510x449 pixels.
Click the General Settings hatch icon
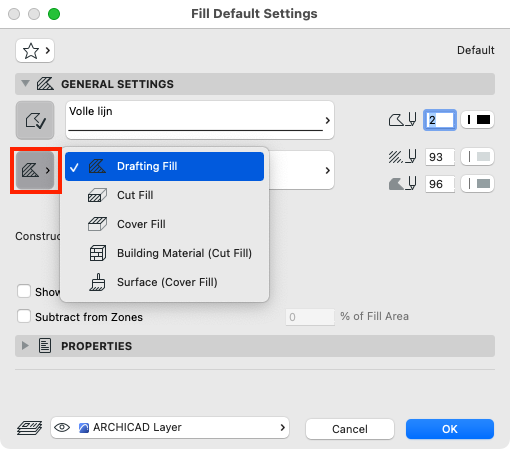(45, 84)
